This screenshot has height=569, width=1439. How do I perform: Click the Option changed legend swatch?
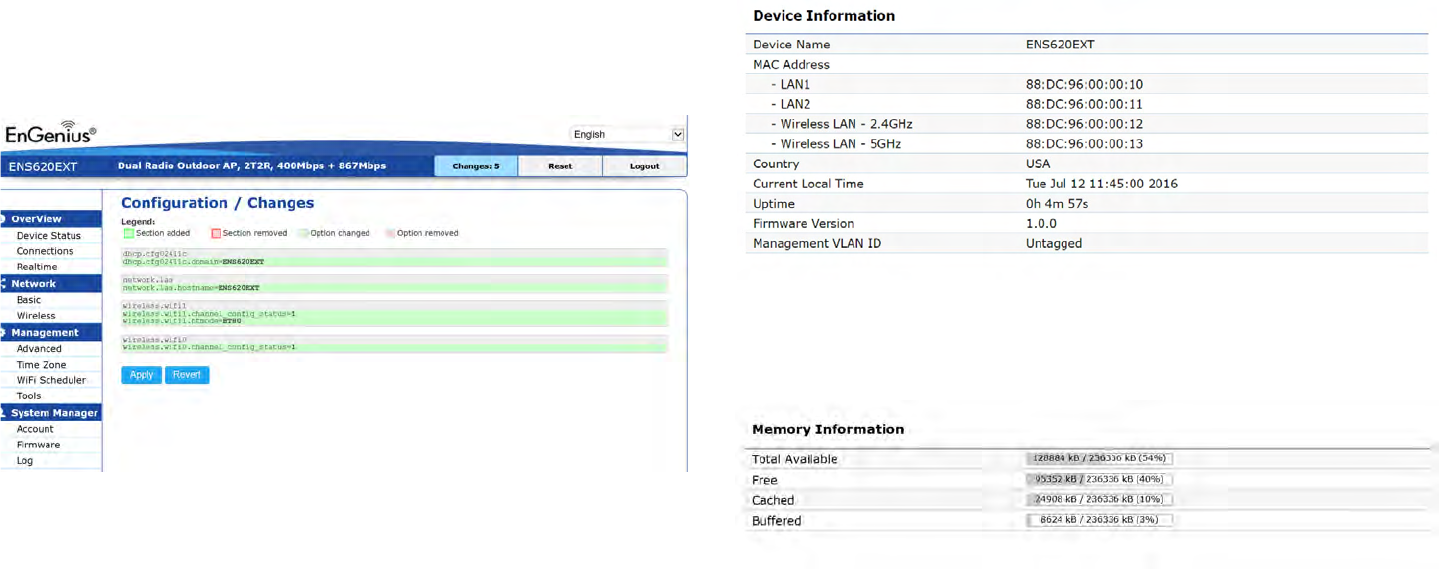point(303,233)
